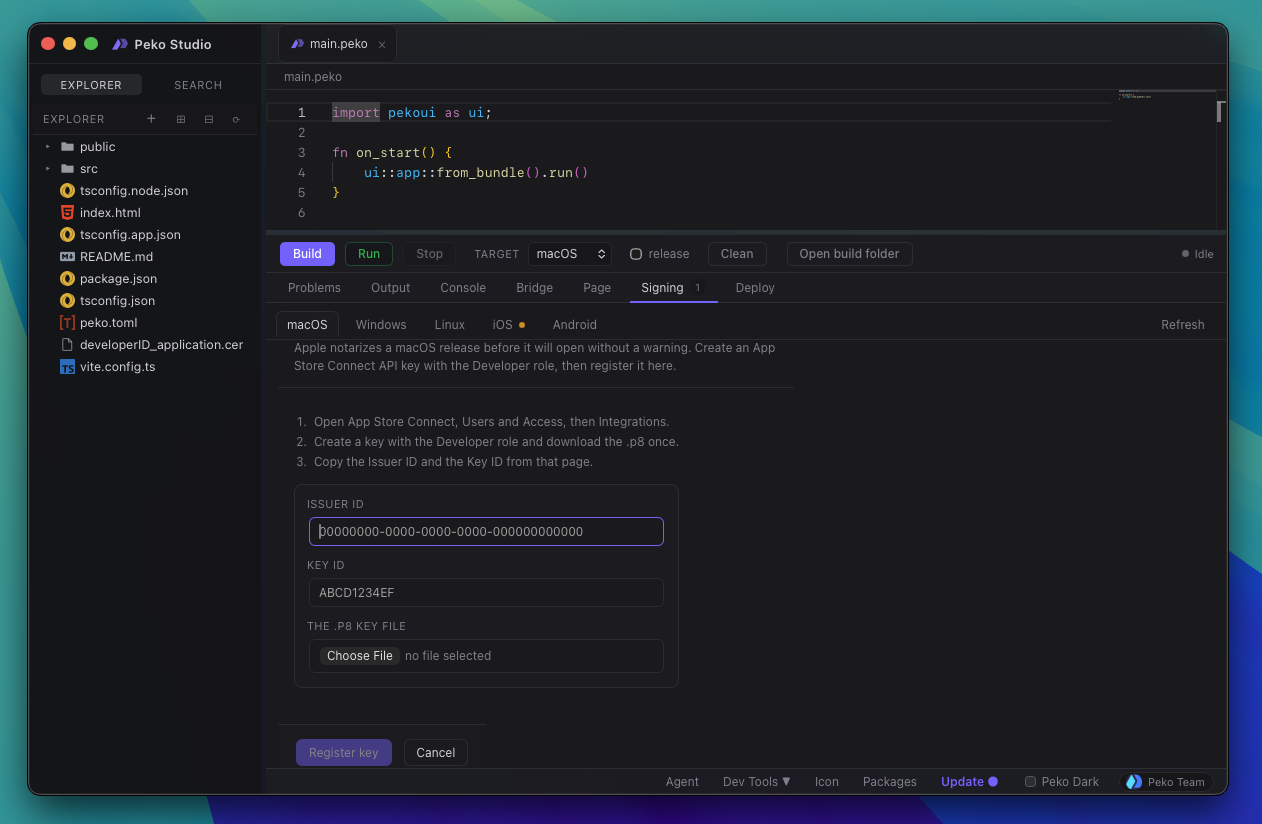Viewport: 1262px width, 824px height.
Task: Switch to the Output tab
Action: click(x=391, y=288)
